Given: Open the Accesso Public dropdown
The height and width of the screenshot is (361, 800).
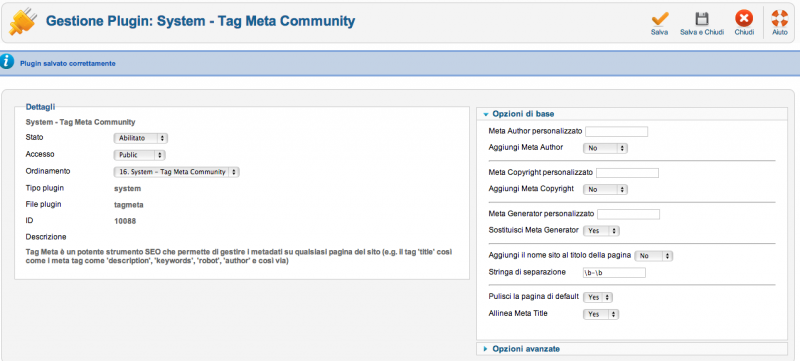Looking at the screenshot, I should 139,154.
